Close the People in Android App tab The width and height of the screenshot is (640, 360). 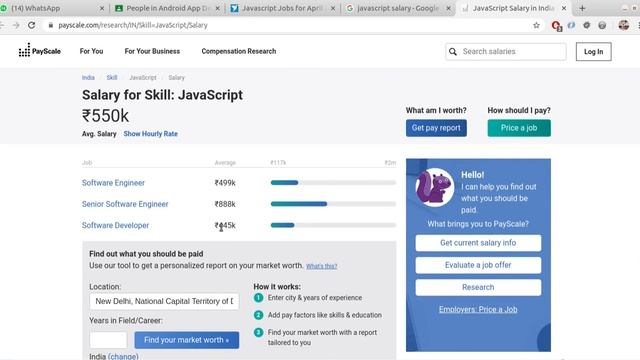[x=218, y=8]
